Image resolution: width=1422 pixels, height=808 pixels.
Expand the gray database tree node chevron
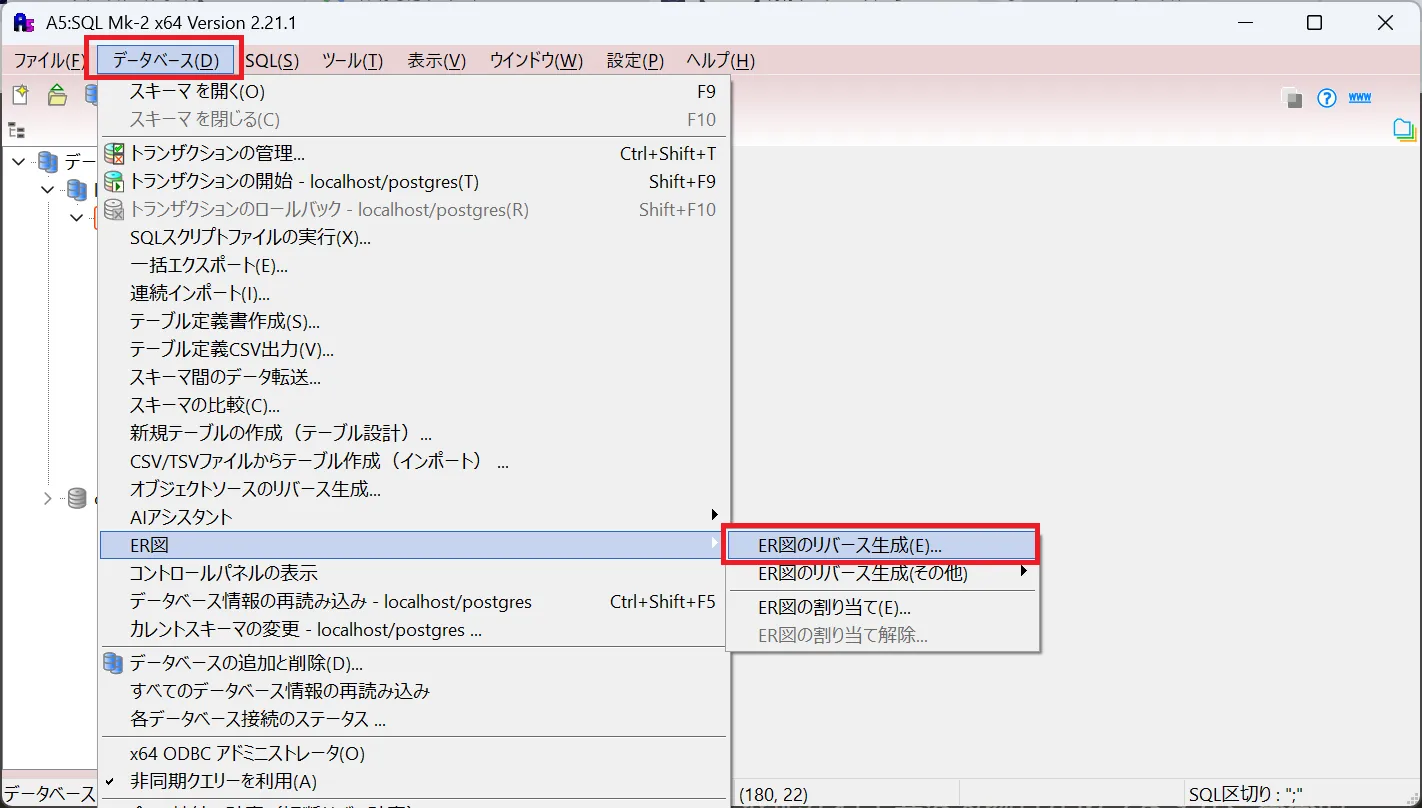[48, 498]
